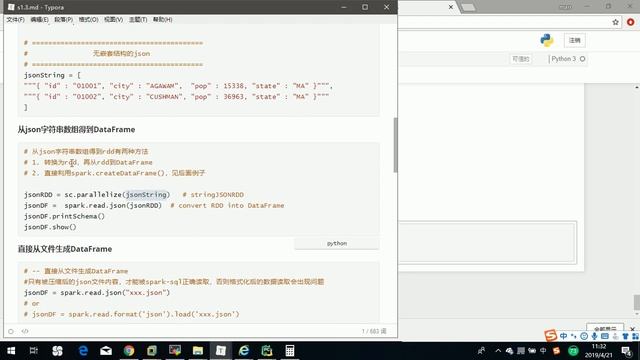
Task: Open the 格式(O) menu in Typora
Action: coord(88,20)
